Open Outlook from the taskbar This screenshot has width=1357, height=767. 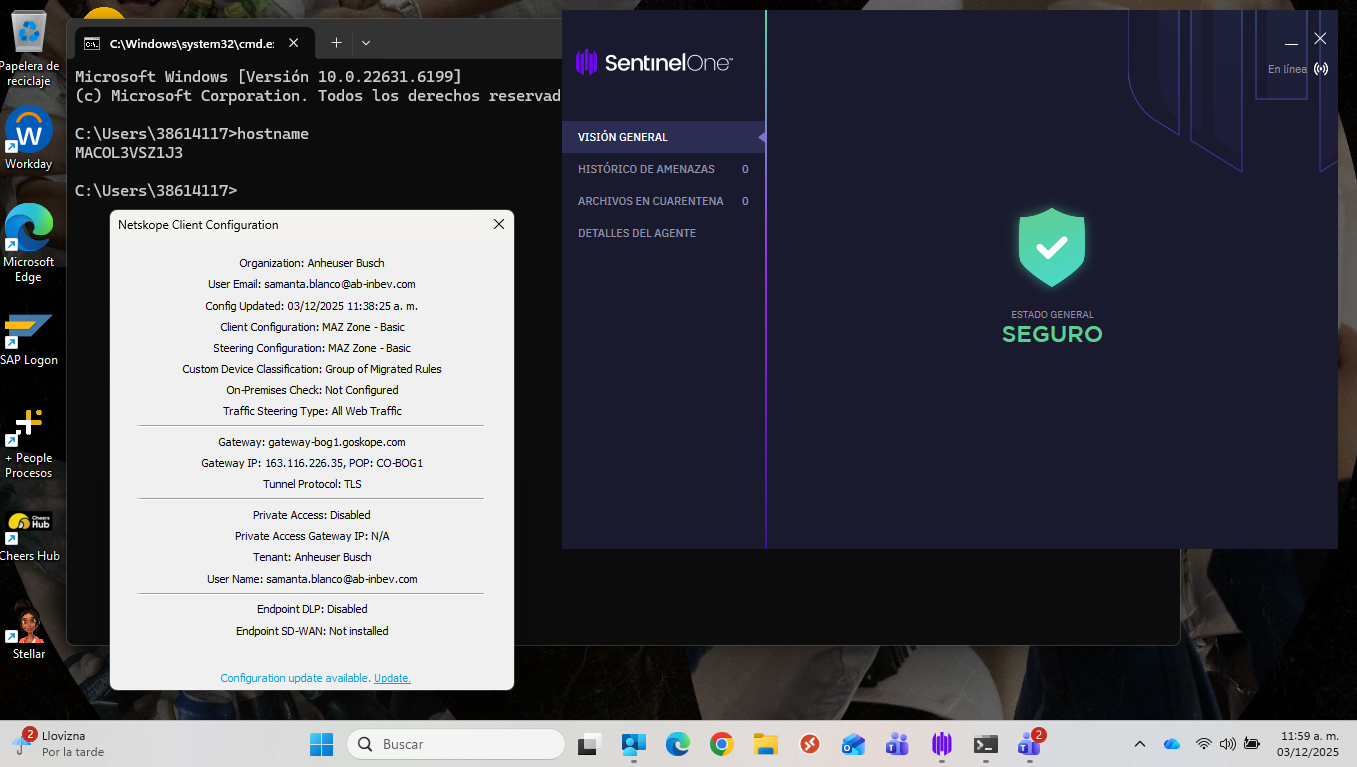[x=853, y=744]
